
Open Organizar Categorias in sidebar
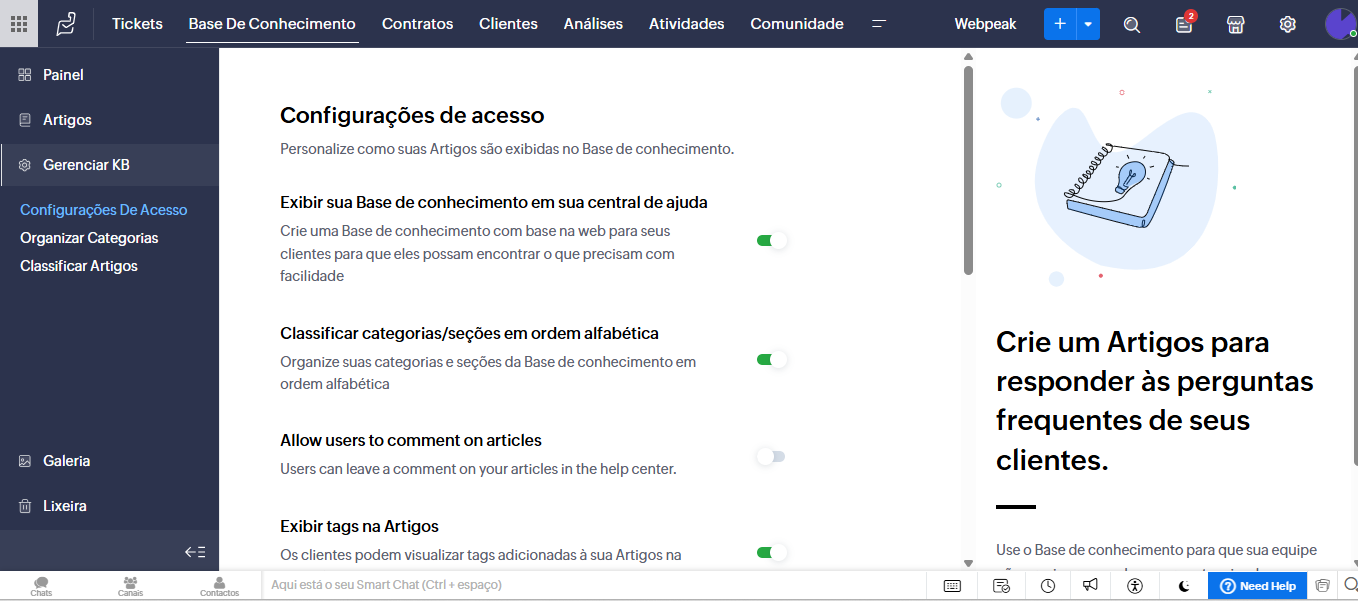click(89, 238)
